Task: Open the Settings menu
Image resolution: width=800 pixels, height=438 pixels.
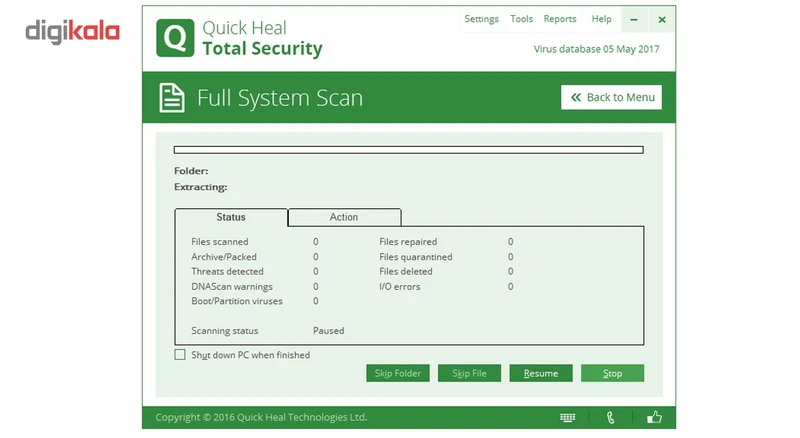Action: pos(481,19)
